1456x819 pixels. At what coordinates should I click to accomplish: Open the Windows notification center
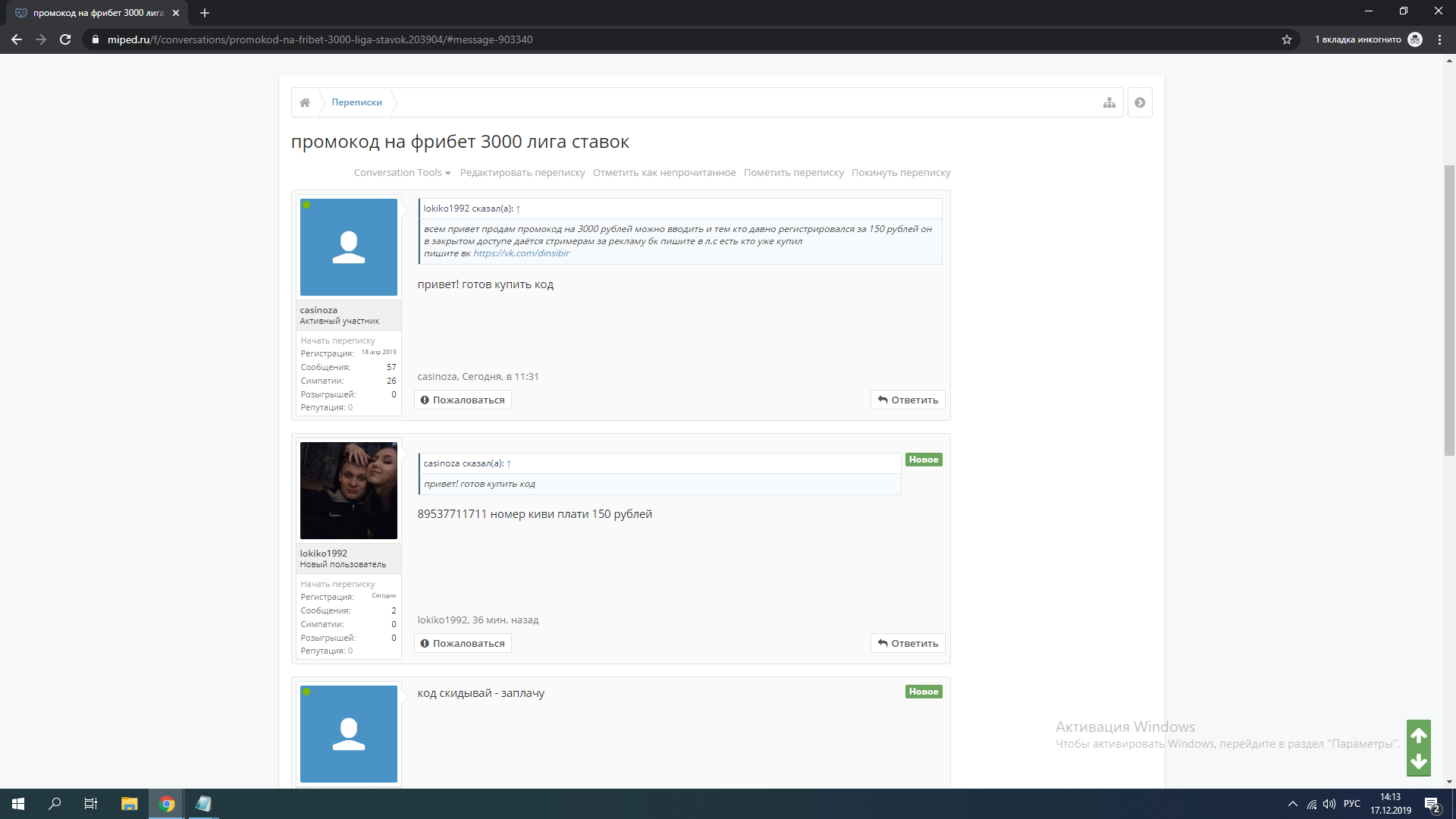(x=1432, y=804)
